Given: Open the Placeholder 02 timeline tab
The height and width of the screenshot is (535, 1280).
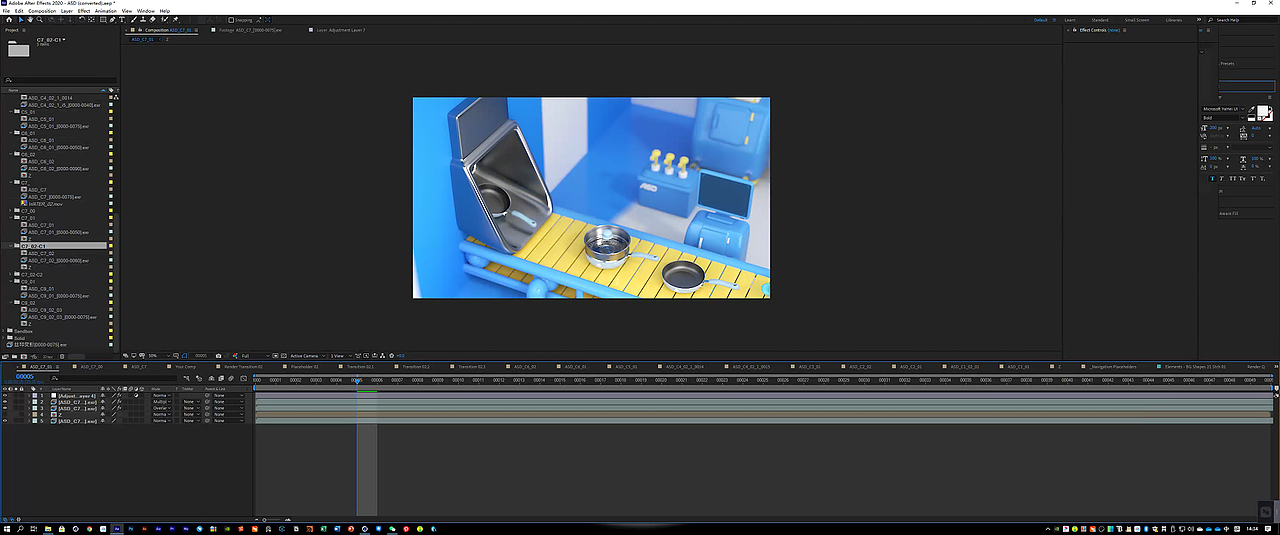Looking at the screenshot, I should click(304, 367).
